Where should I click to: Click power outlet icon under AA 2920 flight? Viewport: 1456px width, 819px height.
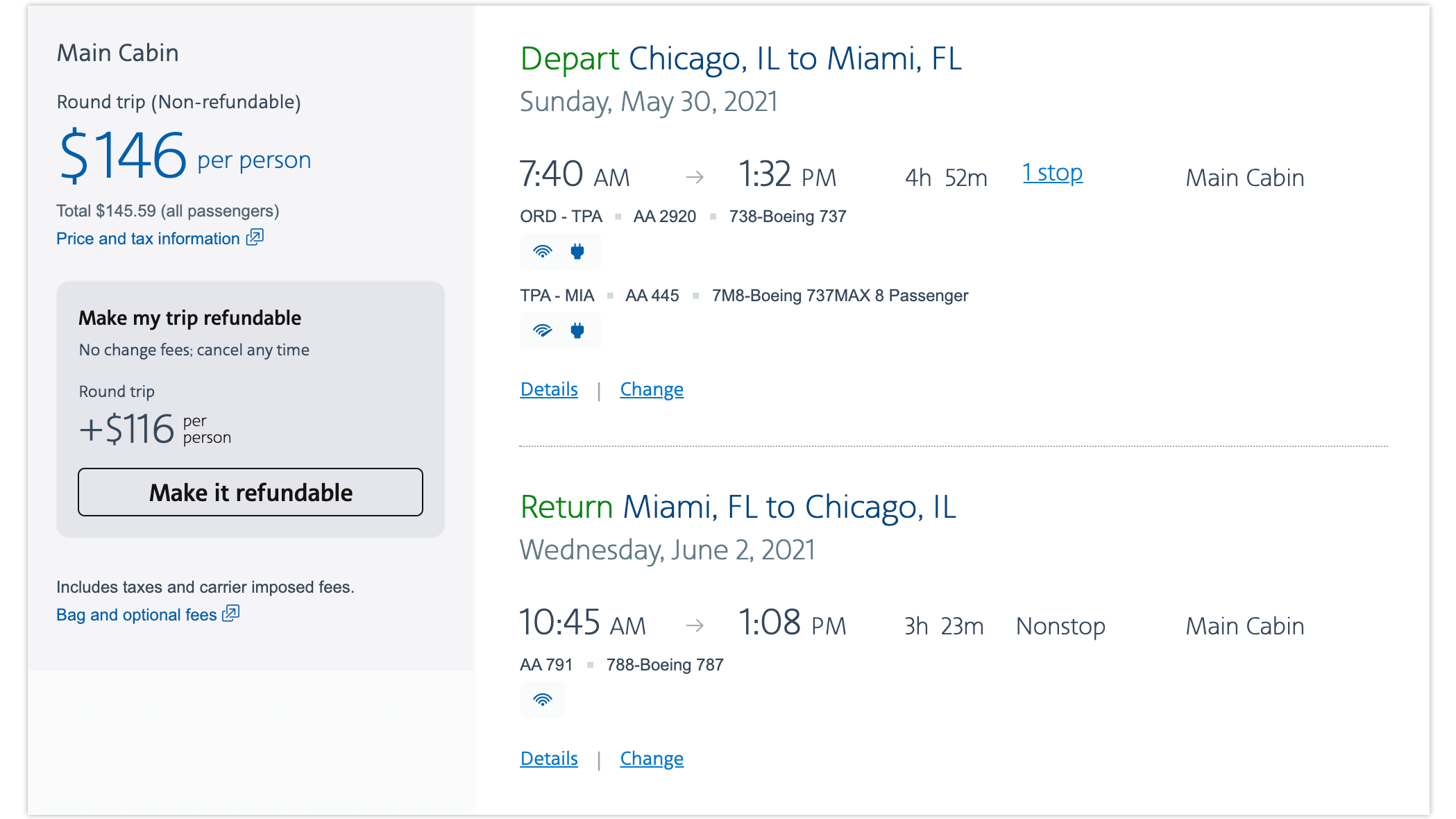tap(577, 251)
